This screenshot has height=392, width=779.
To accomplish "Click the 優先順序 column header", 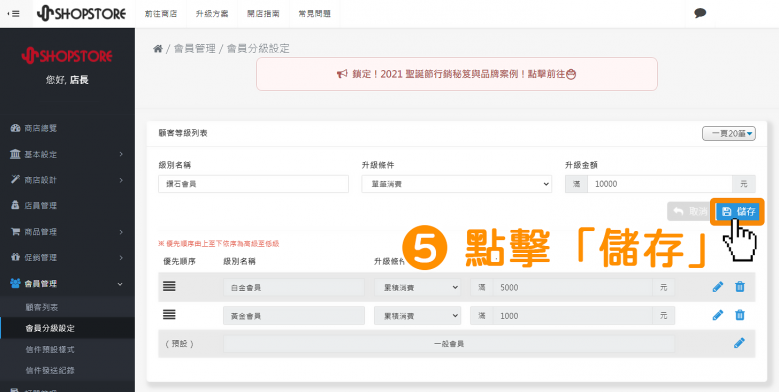I will (x=179, y=261).
